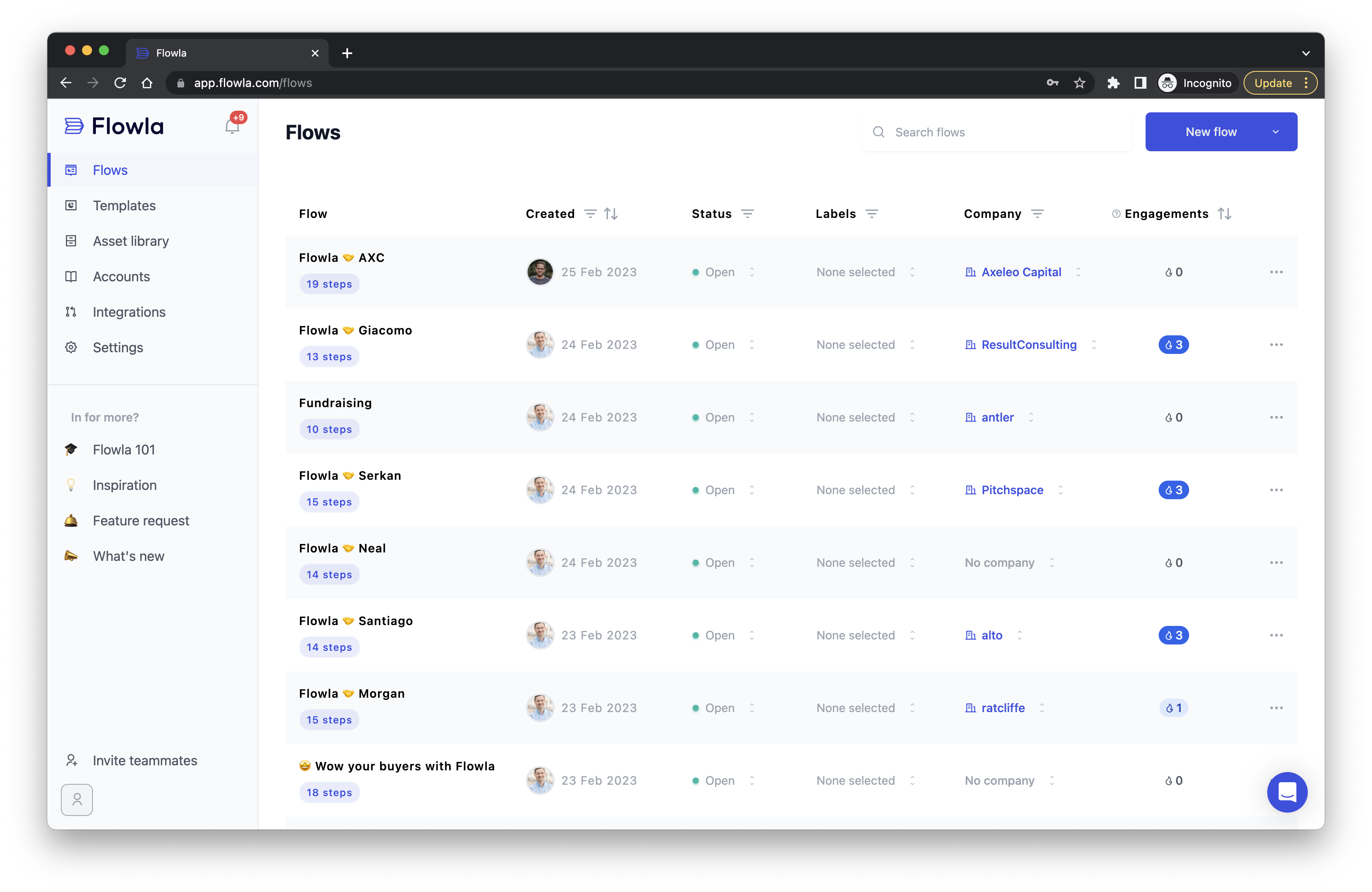Open Settings using the gear icon
The image size is (1372, 892).
click(71, 347)
